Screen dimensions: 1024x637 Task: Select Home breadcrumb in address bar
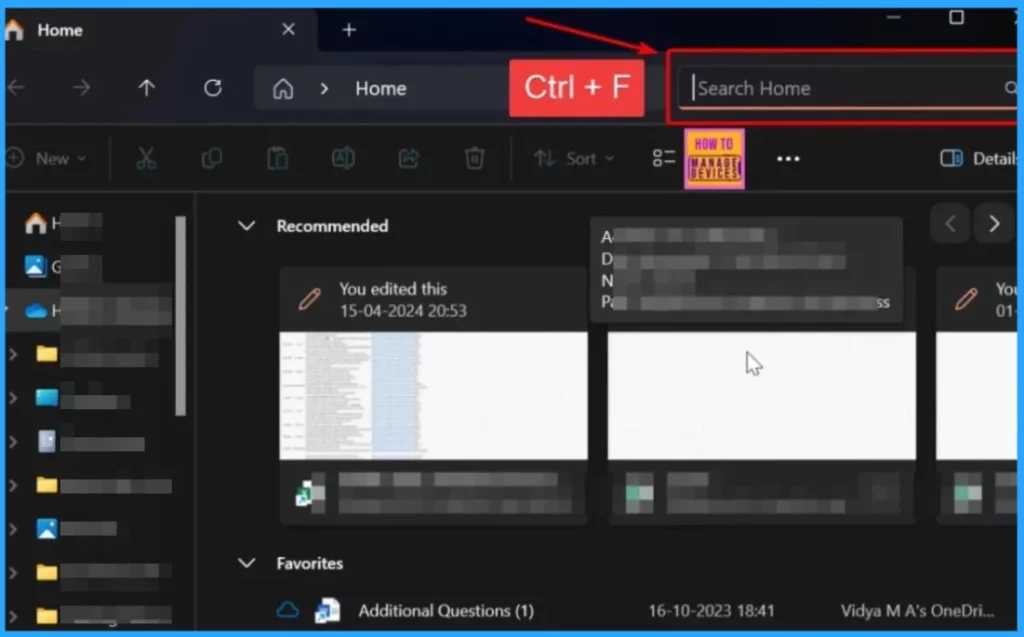(x=381, y=88)
